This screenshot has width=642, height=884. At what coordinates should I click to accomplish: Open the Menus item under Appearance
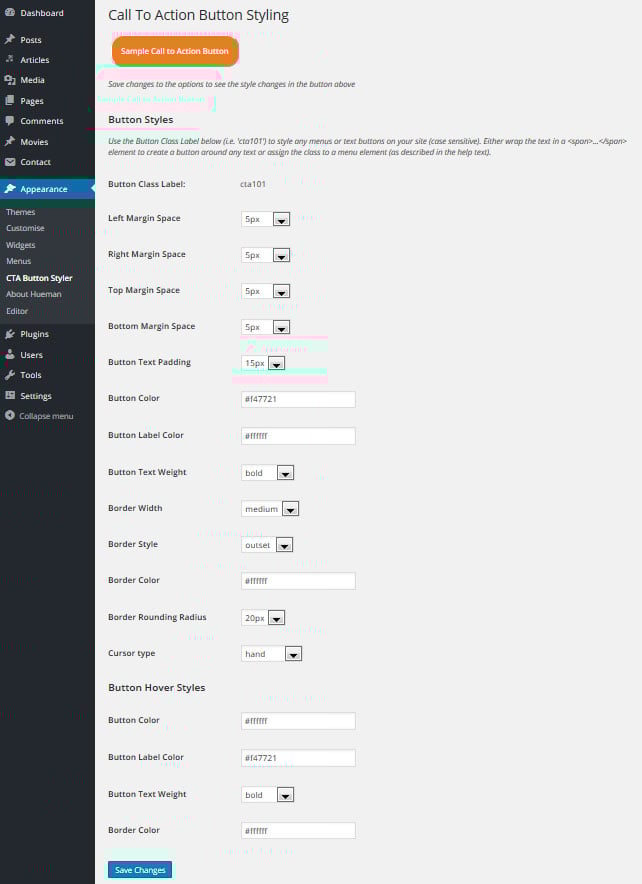[19, 261]
